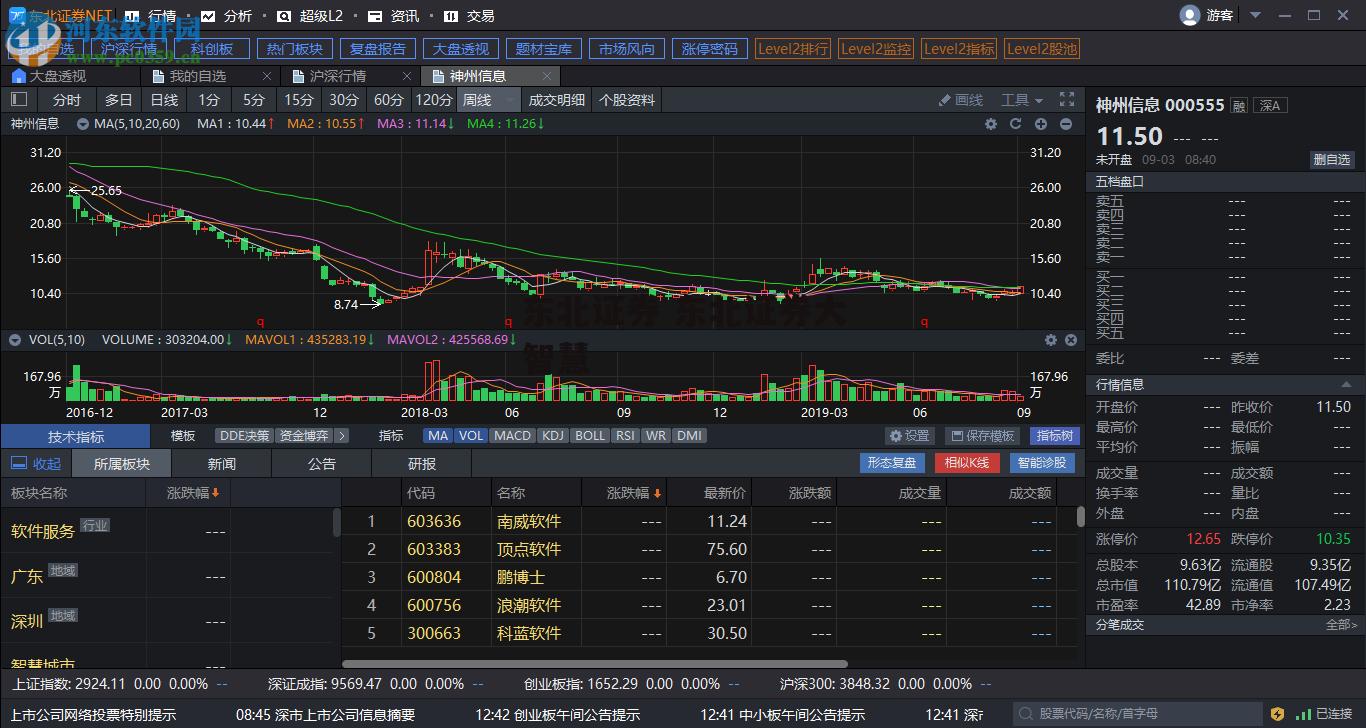Open chart settings gear above the K-line
The height and width of the screenshot is (728, 1366).
tap(991, 124)
